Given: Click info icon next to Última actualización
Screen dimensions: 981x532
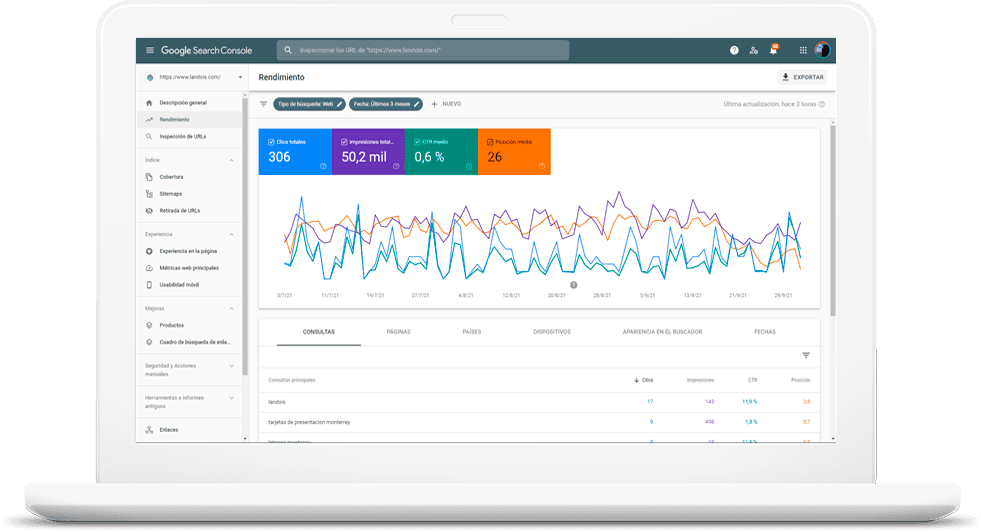Looking at the screenshot, I should (821, 105).
